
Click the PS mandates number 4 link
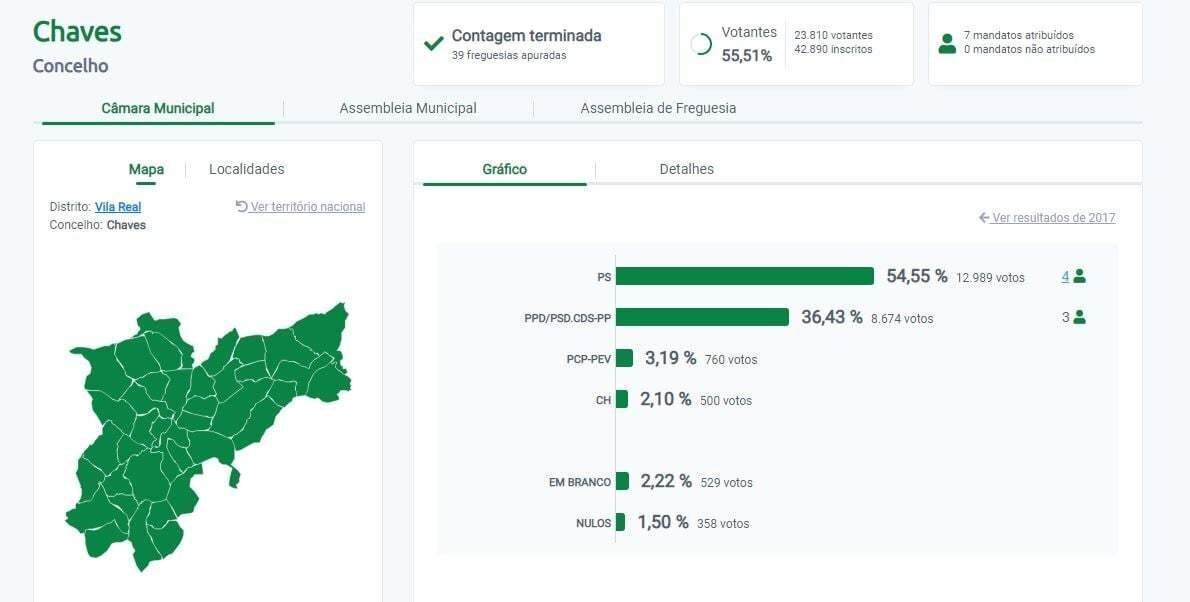point(1066,276)
